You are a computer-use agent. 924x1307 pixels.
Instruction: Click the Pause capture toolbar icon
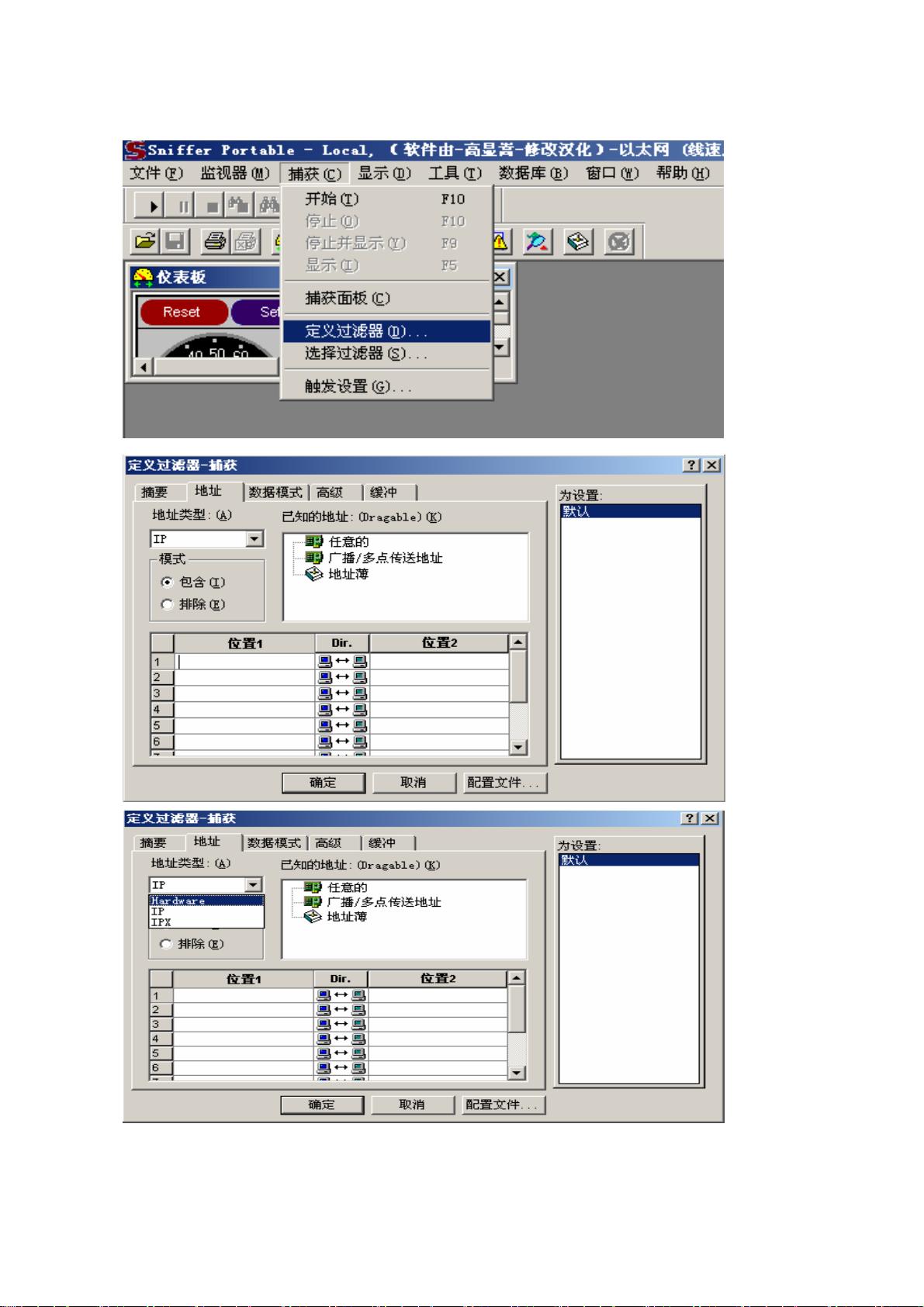[x=184, y=206]
